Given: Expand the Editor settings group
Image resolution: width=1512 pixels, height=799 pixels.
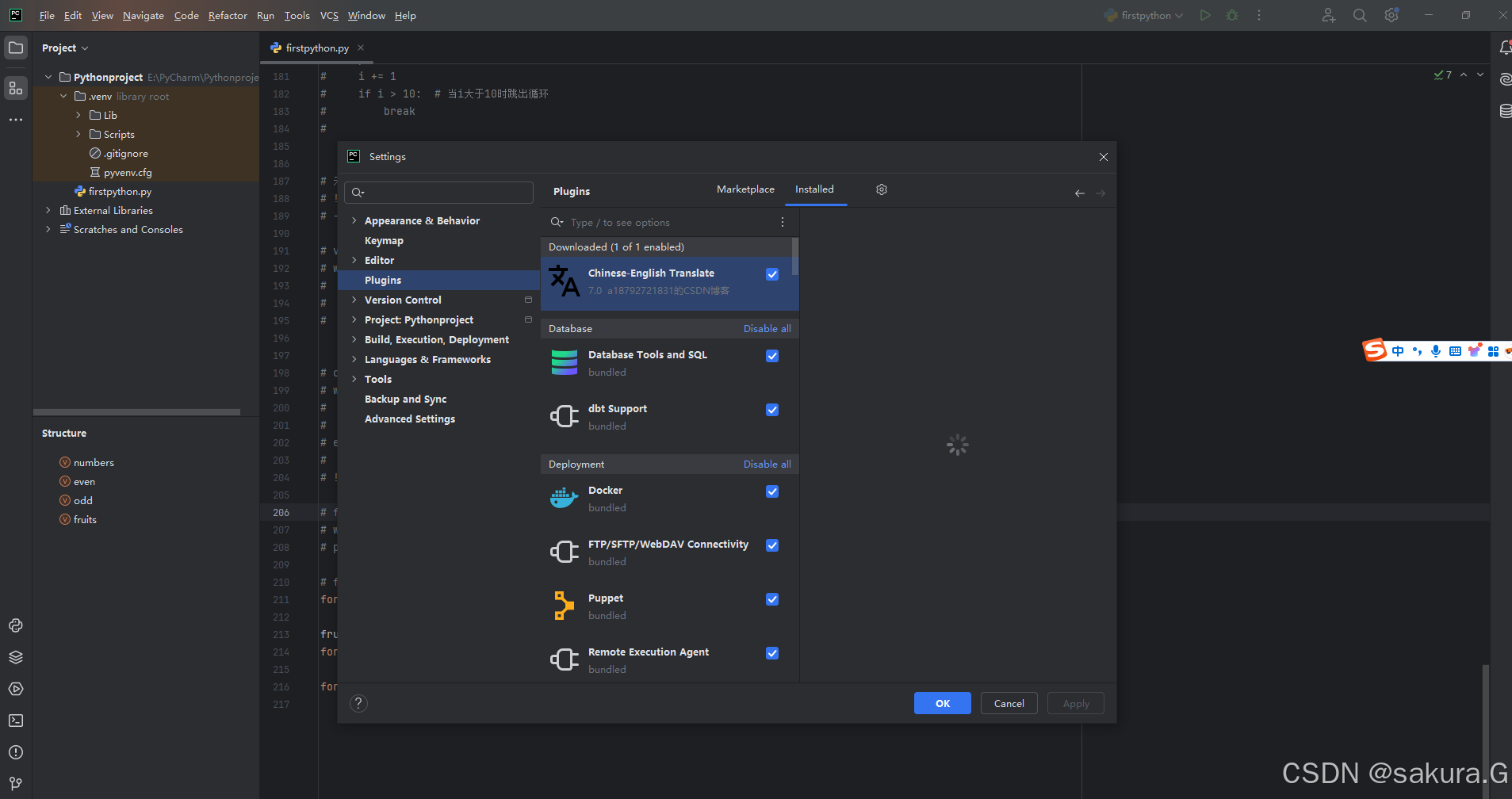Looking at the screenshot, I should [354, 260].
